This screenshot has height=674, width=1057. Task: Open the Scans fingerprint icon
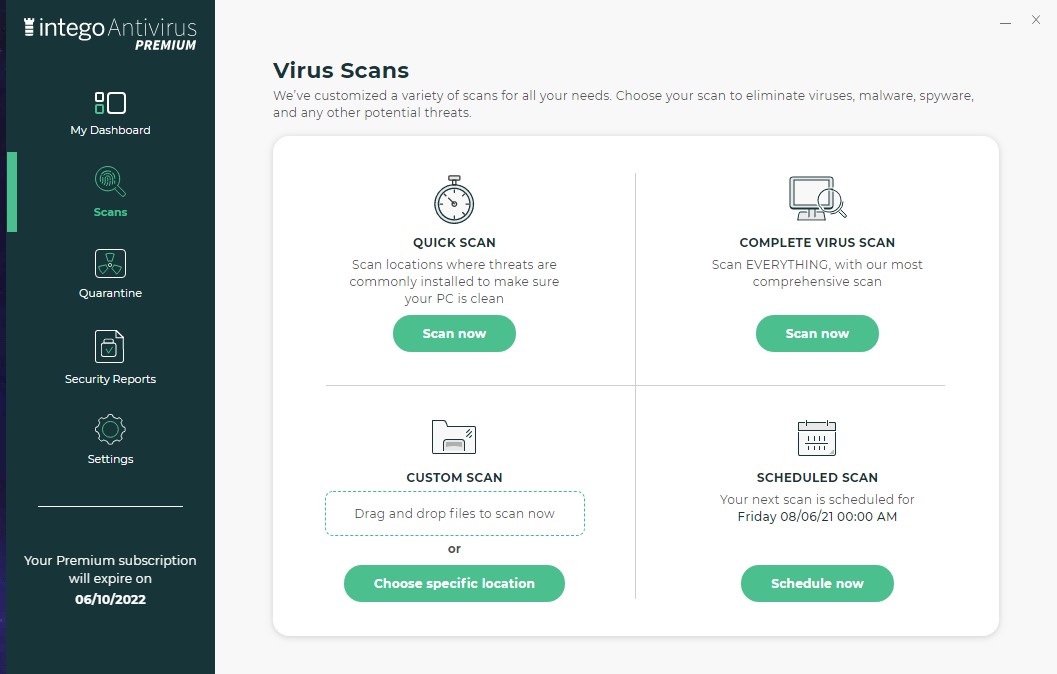[110, 182]
